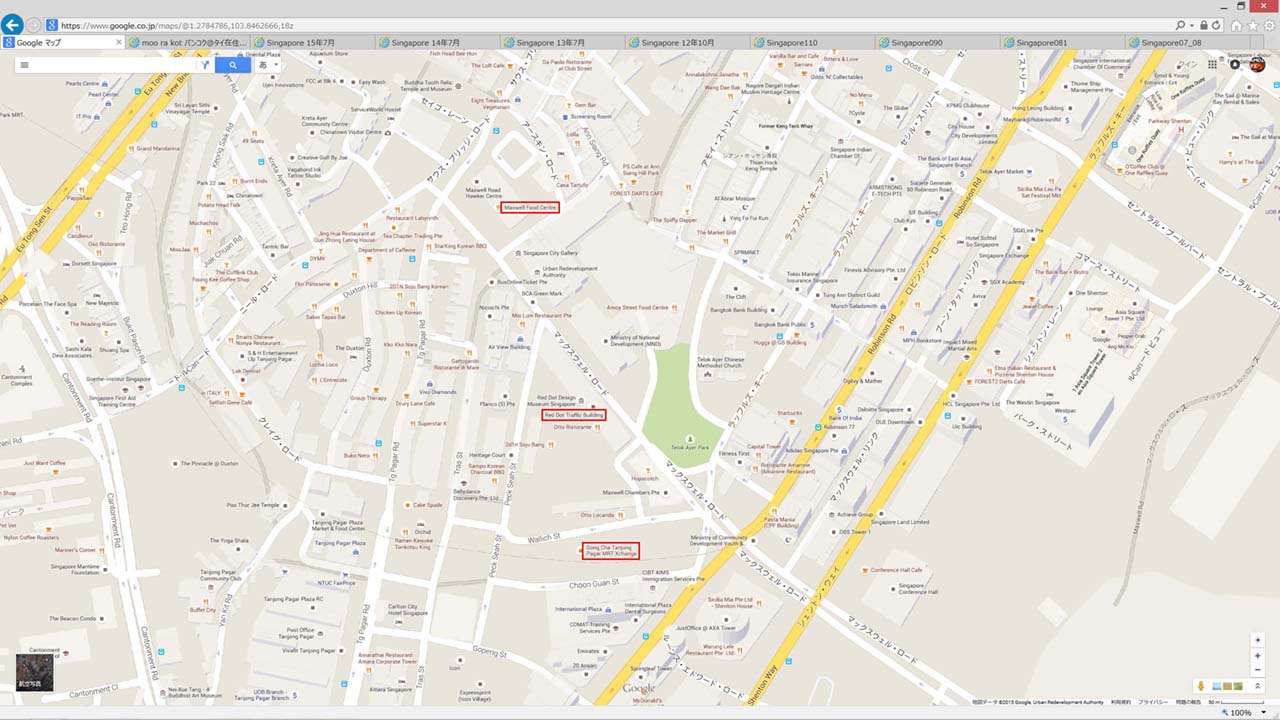Open the Favorites star icon

coord(1254,26)
